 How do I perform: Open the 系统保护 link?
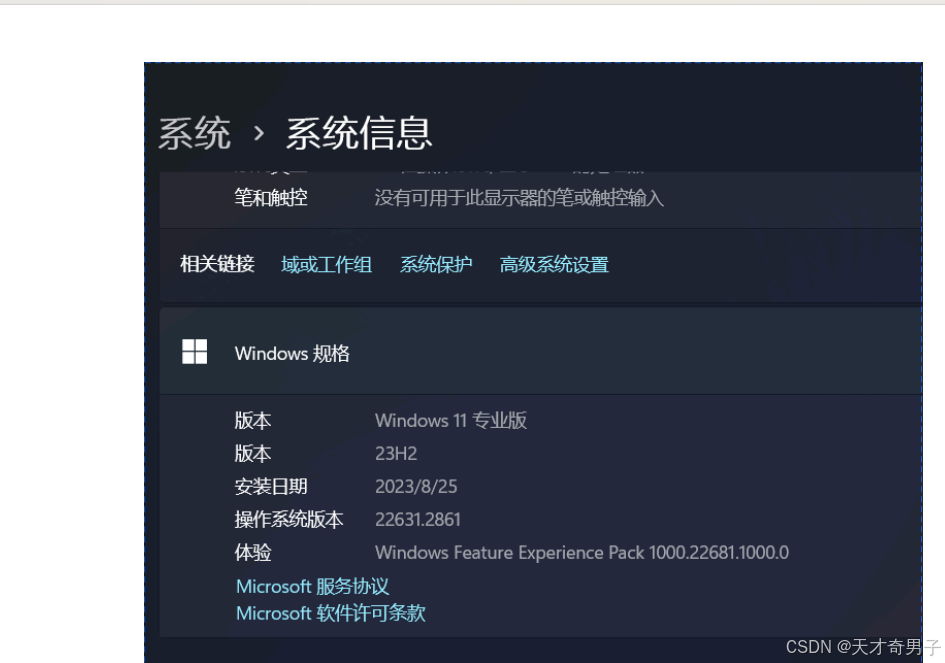pyautogui.click(x=436, y=264)
